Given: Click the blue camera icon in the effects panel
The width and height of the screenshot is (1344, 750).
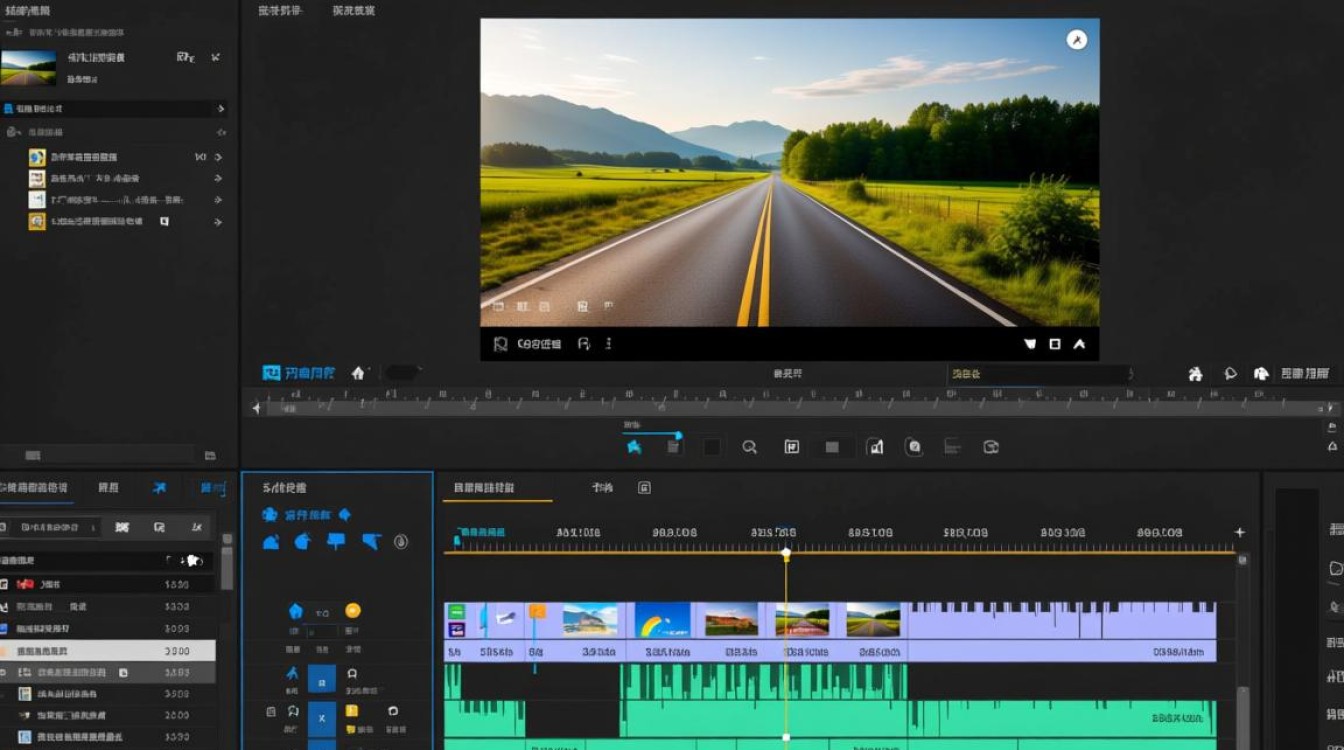Looking at the screenshot, I should tap(269, 515).
